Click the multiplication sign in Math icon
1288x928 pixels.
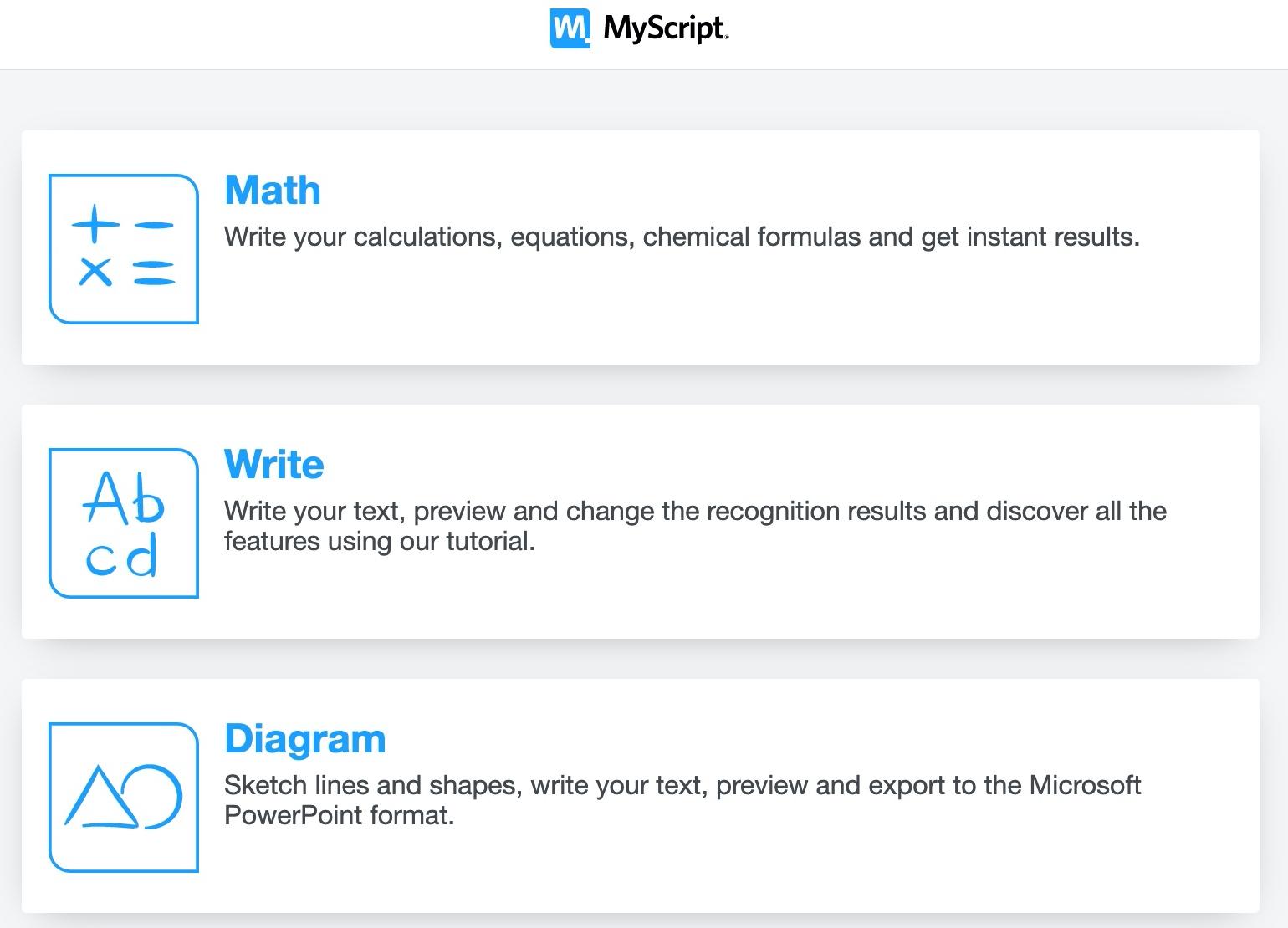point(95,272)
